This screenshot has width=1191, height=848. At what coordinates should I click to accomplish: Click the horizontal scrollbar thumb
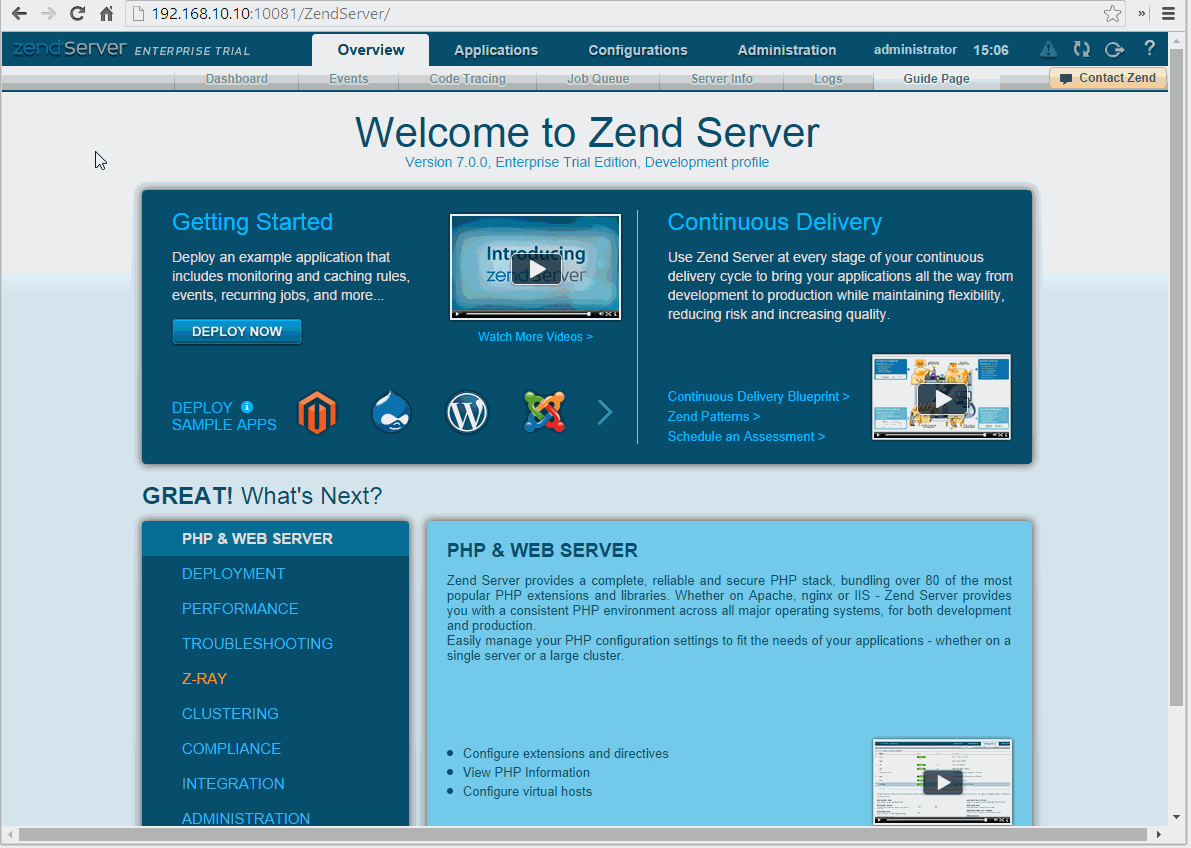[x=583, y=834]
